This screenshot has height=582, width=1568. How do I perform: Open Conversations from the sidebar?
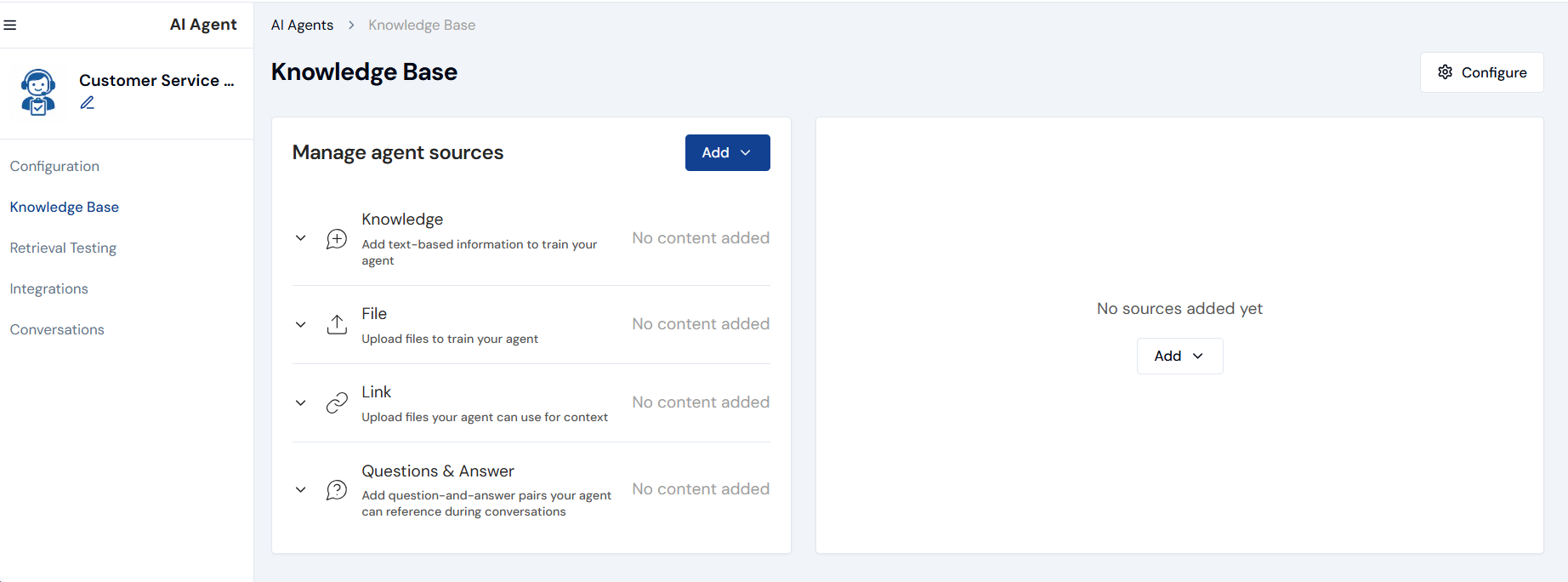click(57, 329)
